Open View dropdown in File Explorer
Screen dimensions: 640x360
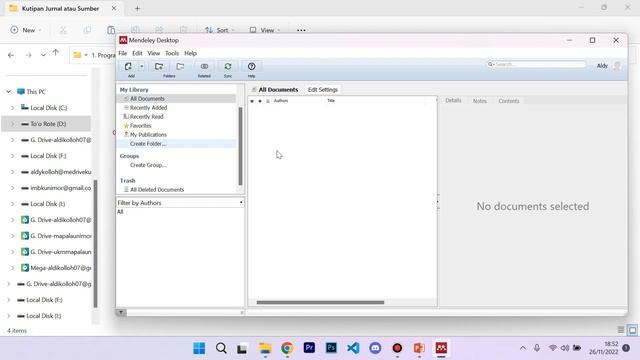coord(264,30)
